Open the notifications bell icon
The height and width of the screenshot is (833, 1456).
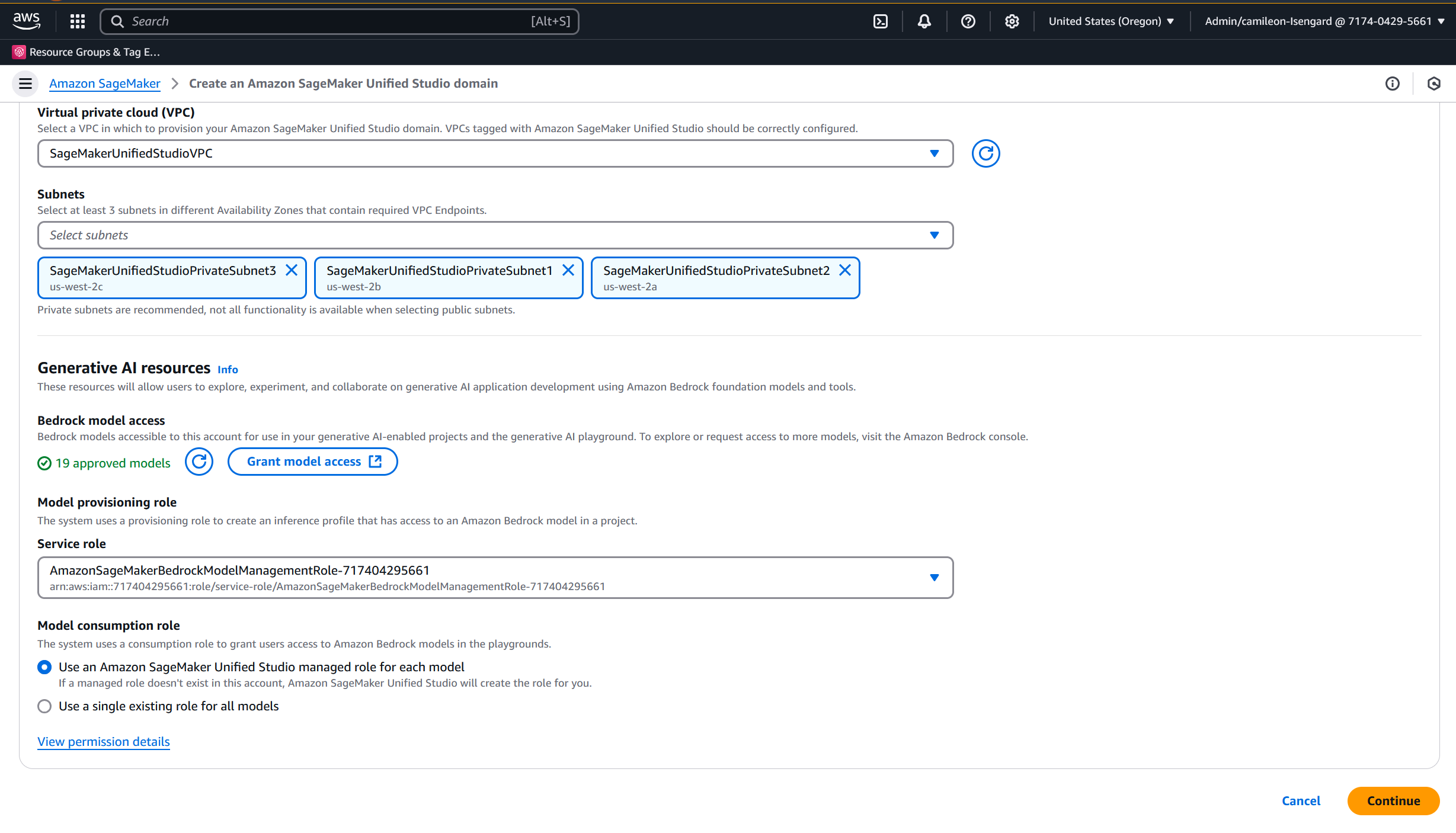click(924, 21)
